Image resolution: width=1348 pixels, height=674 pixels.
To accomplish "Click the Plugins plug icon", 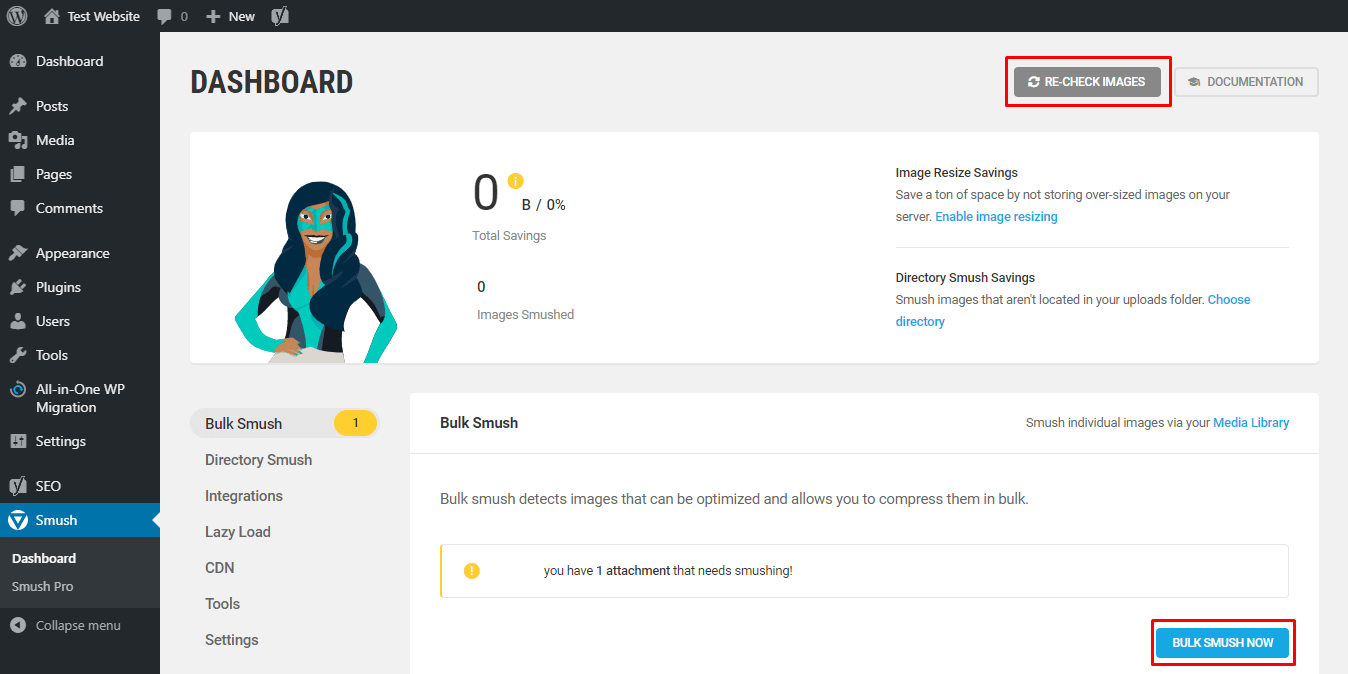I will tap(18, 287).
